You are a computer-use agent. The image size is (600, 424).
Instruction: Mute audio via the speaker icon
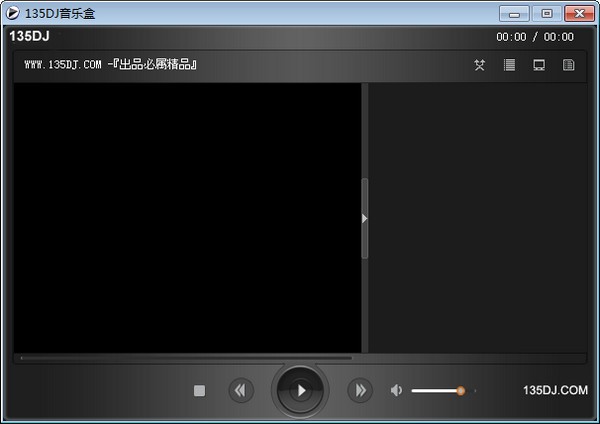tap(396, 391)
